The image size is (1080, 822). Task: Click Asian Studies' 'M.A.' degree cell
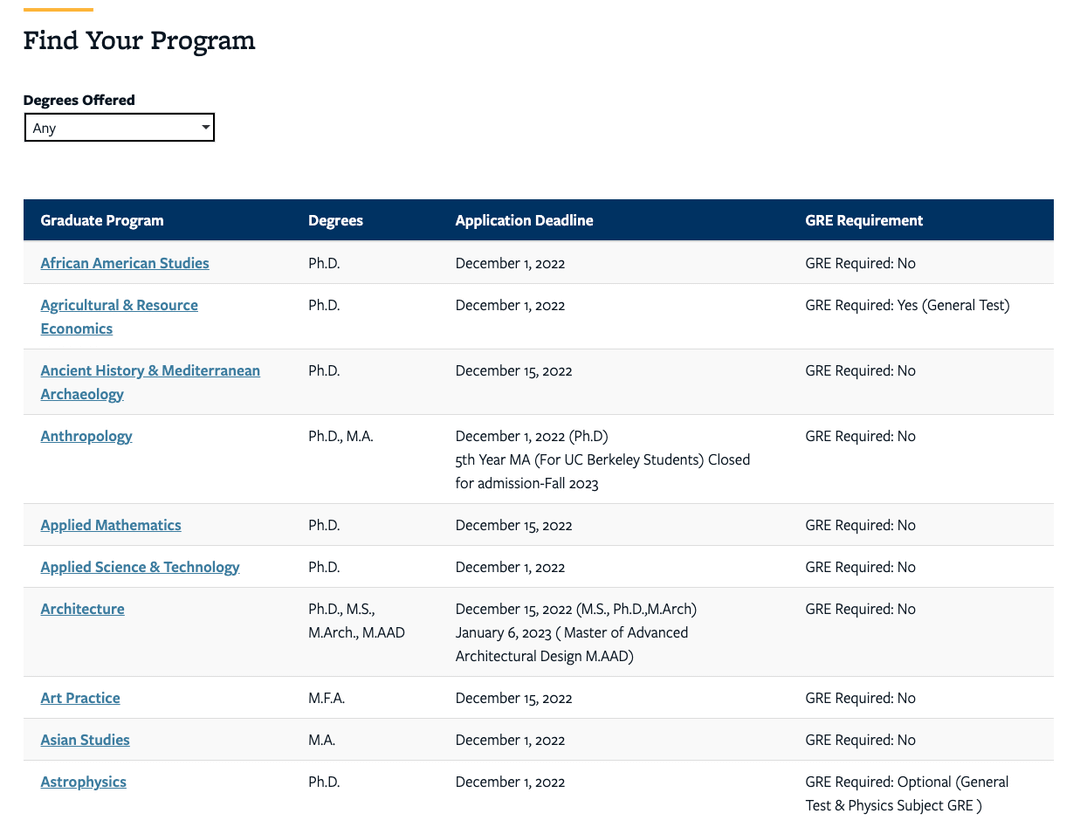coord(322,740)
